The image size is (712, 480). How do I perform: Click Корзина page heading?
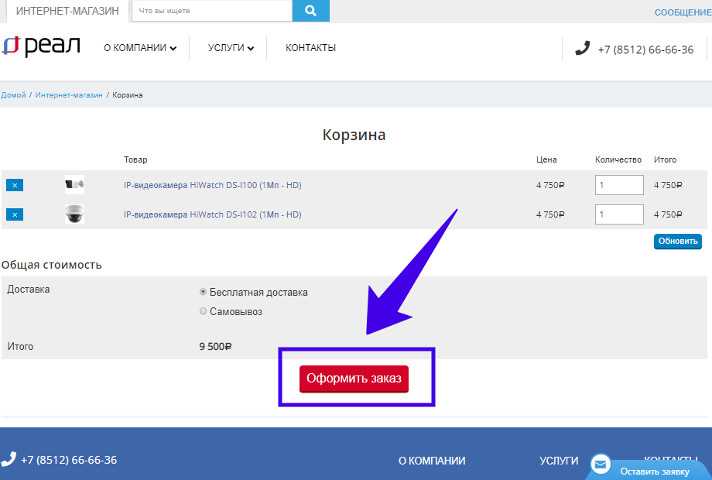[354, 135]
